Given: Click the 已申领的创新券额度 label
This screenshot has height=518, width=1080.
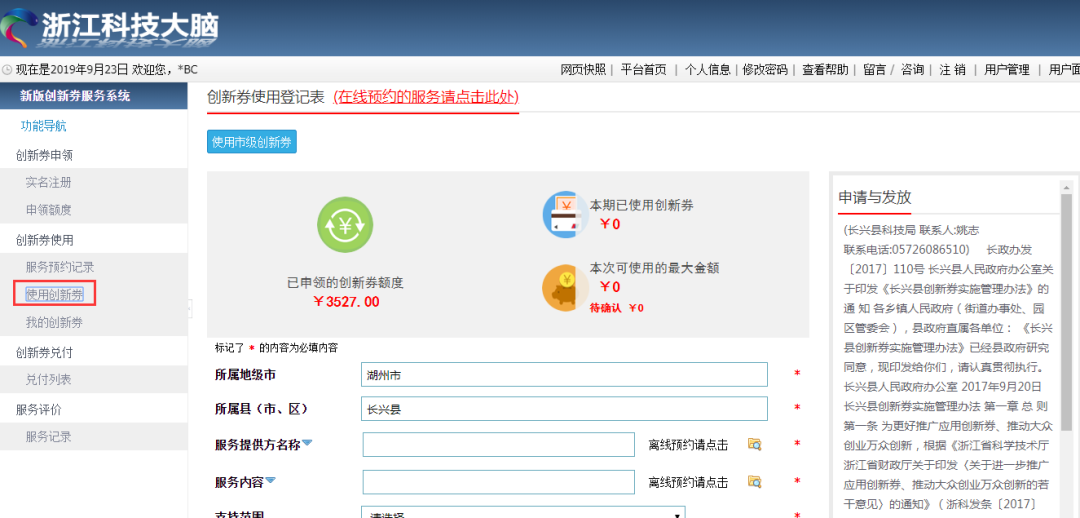Looking at the screenshot, I should pyautogui.click(x=345, y=283).
